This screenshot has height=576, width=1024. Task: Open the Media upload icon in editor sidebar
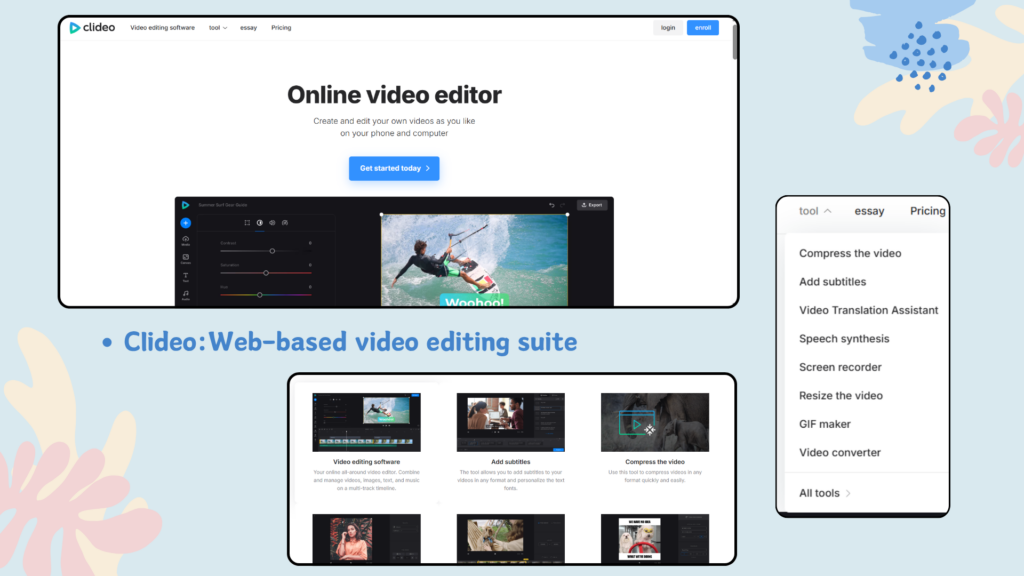(x=185, y=240)
